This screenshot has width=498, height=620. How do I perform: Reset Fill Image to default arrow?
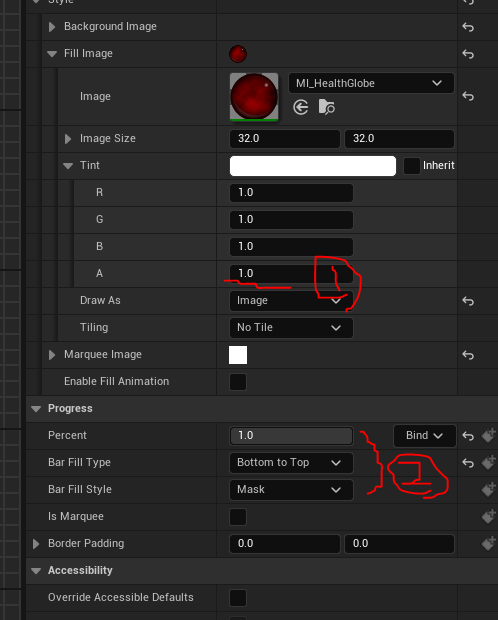coord(468,54)
